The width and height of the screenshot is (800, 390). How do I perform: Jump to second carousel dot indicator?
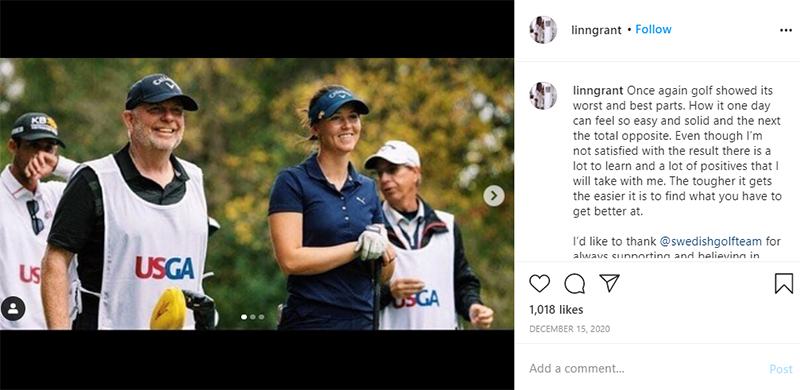click(x=253, y=317)
